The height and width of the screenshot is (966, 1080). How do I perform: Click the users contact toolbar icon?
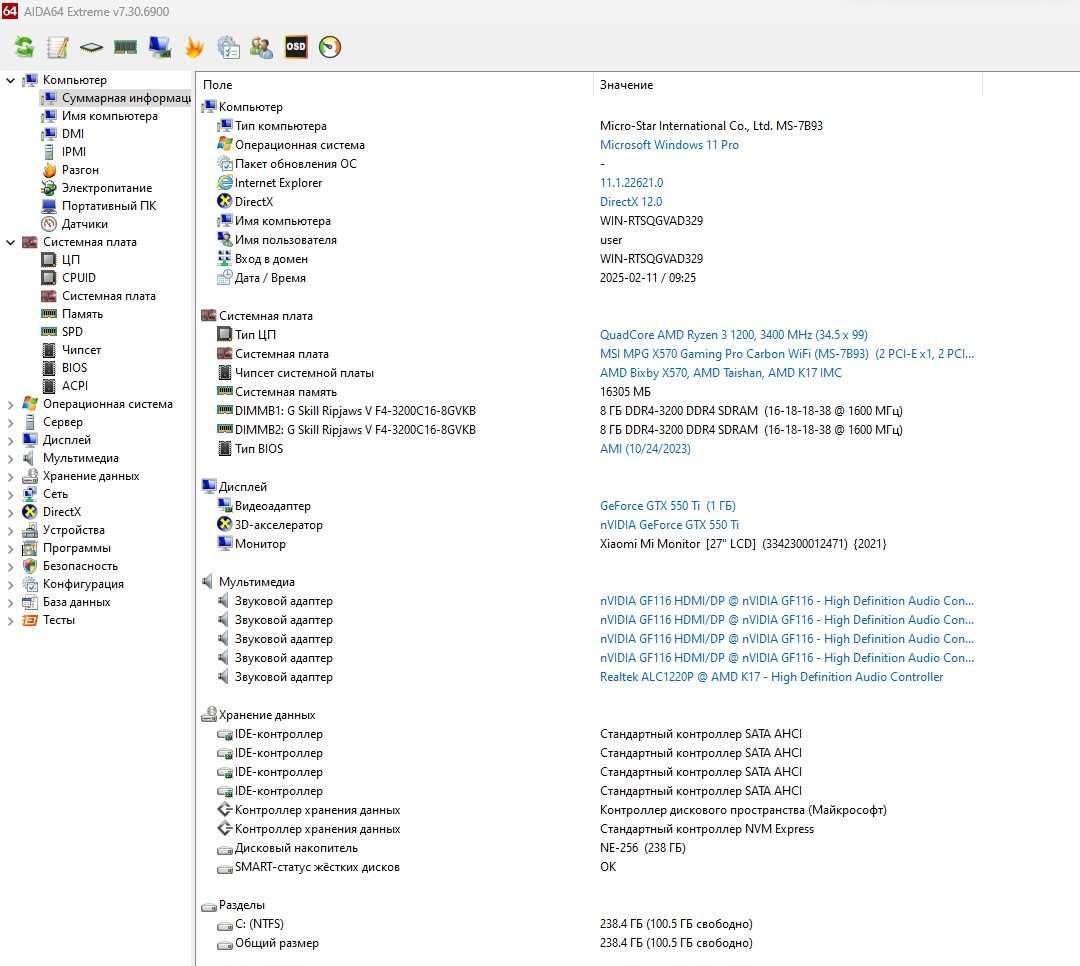(262, 47)
